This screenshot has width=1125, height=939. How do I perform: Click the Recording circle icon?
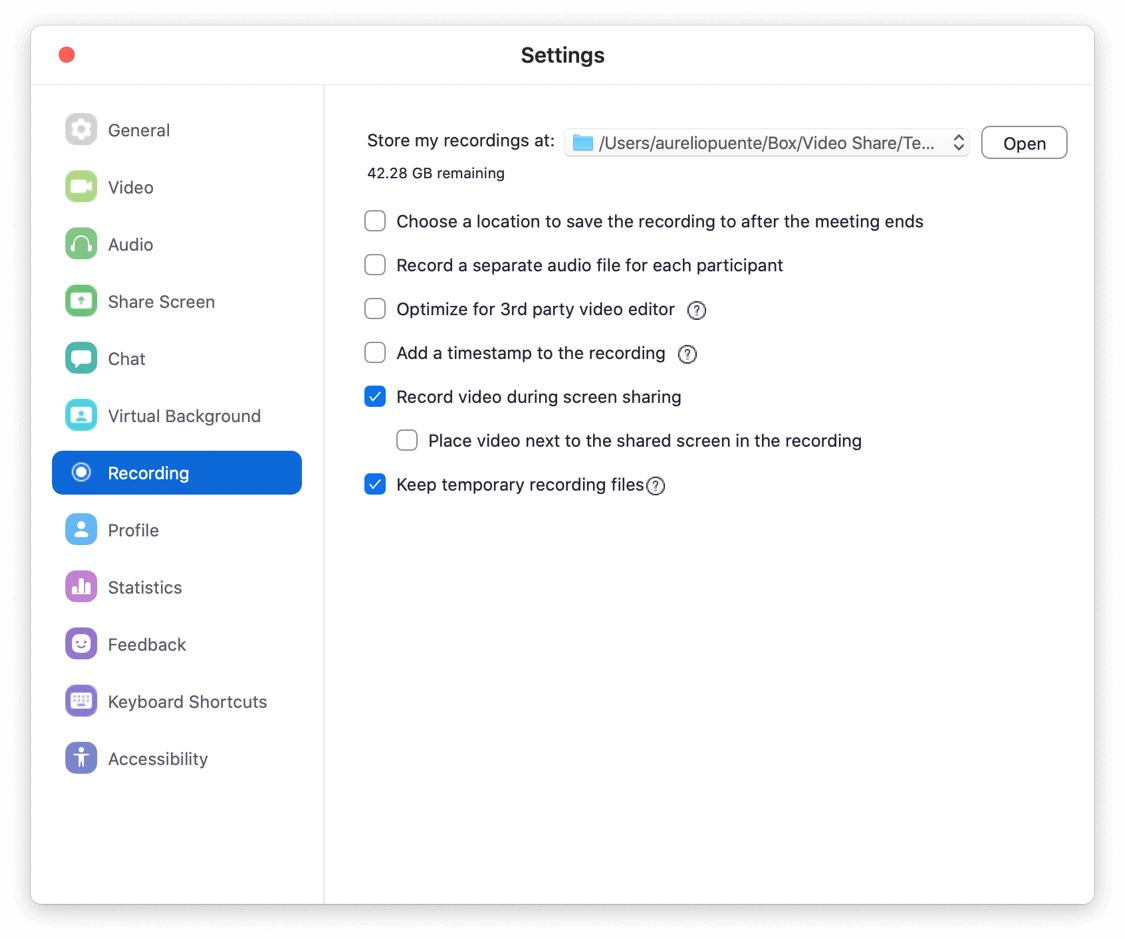coord(81,472)
